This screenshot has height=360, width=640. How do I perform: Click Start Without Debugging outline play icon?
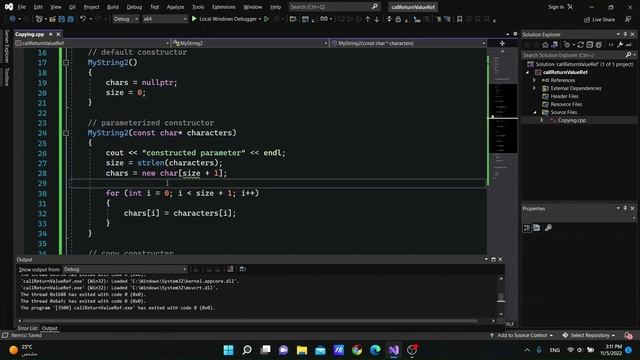point(267,19)
